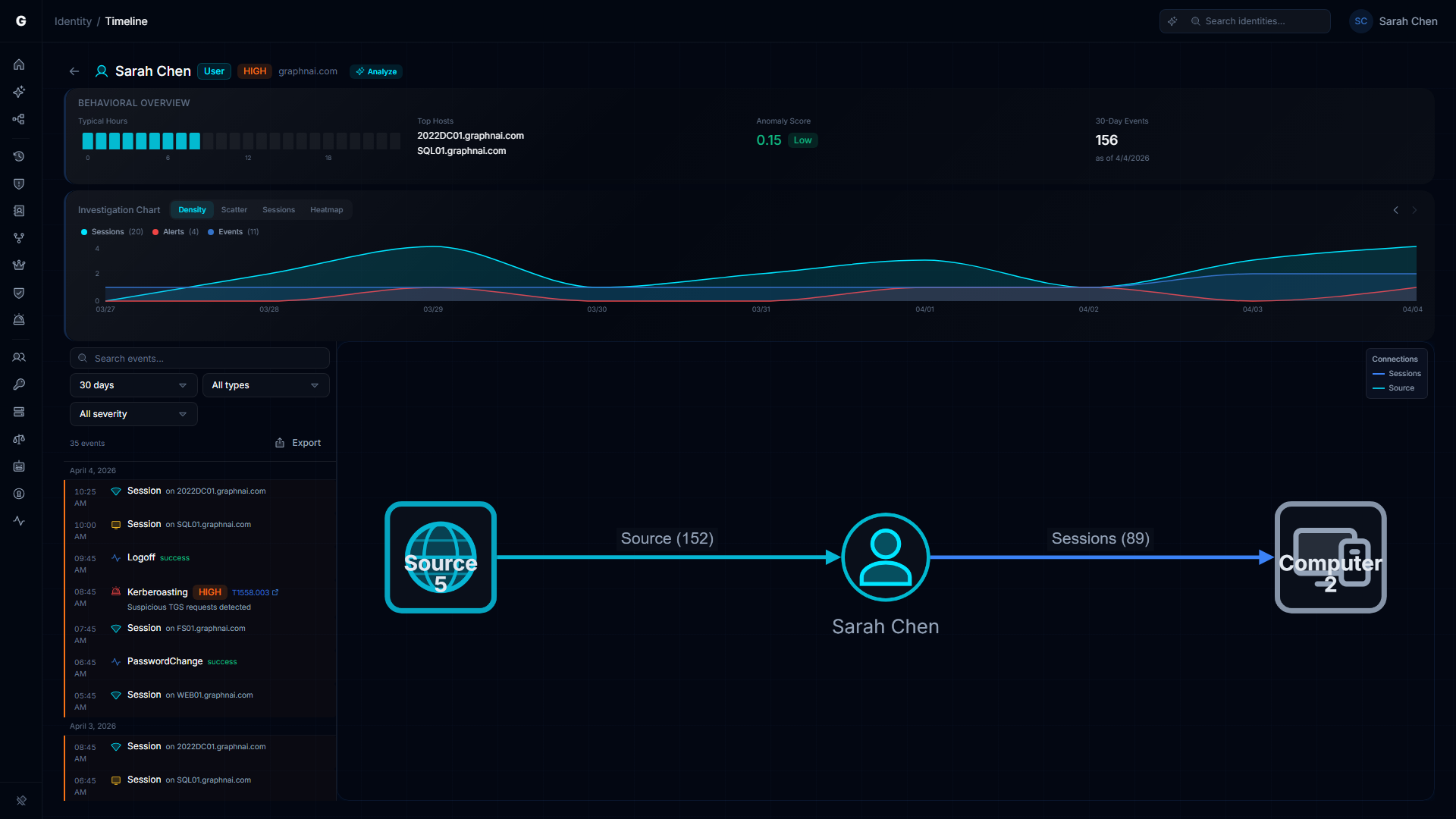Viewport: 1456px width, 819px height.
Task: Open the 30 days time range dropdown
Action: click(x=133, y=385)
